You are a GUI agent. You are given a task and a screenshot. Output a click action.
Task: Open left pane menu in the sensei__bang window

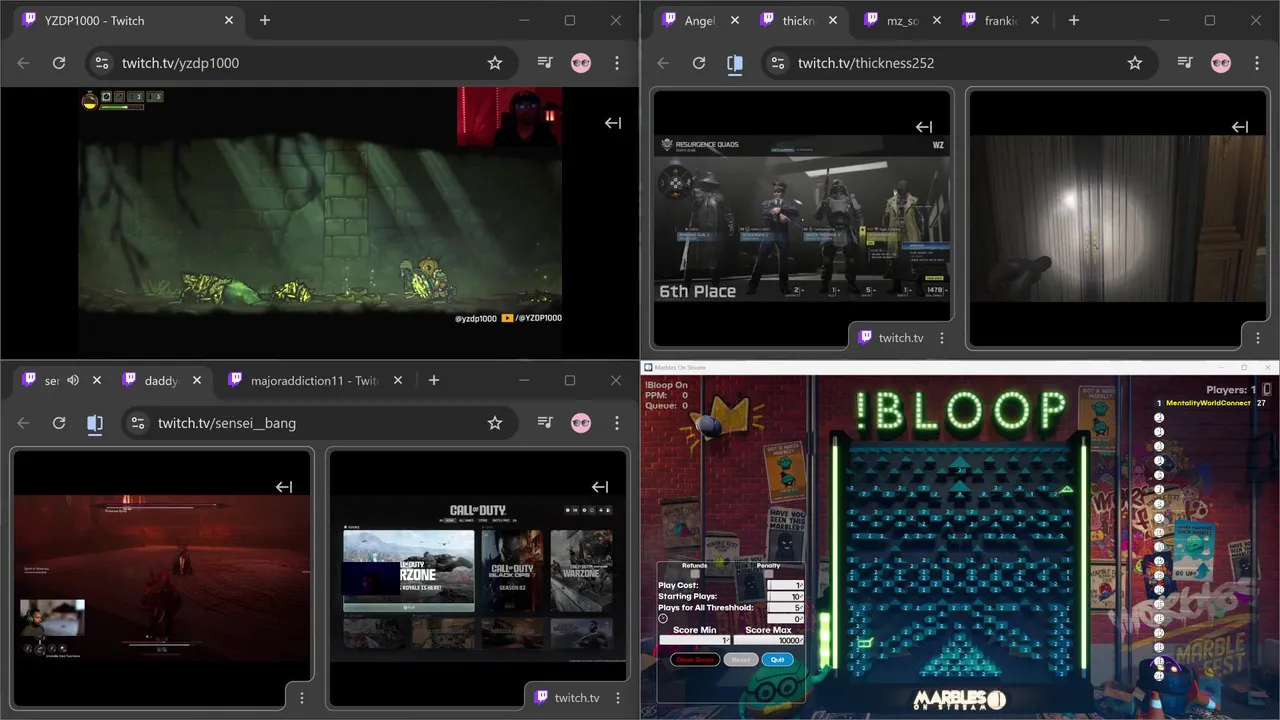point(302,698)
